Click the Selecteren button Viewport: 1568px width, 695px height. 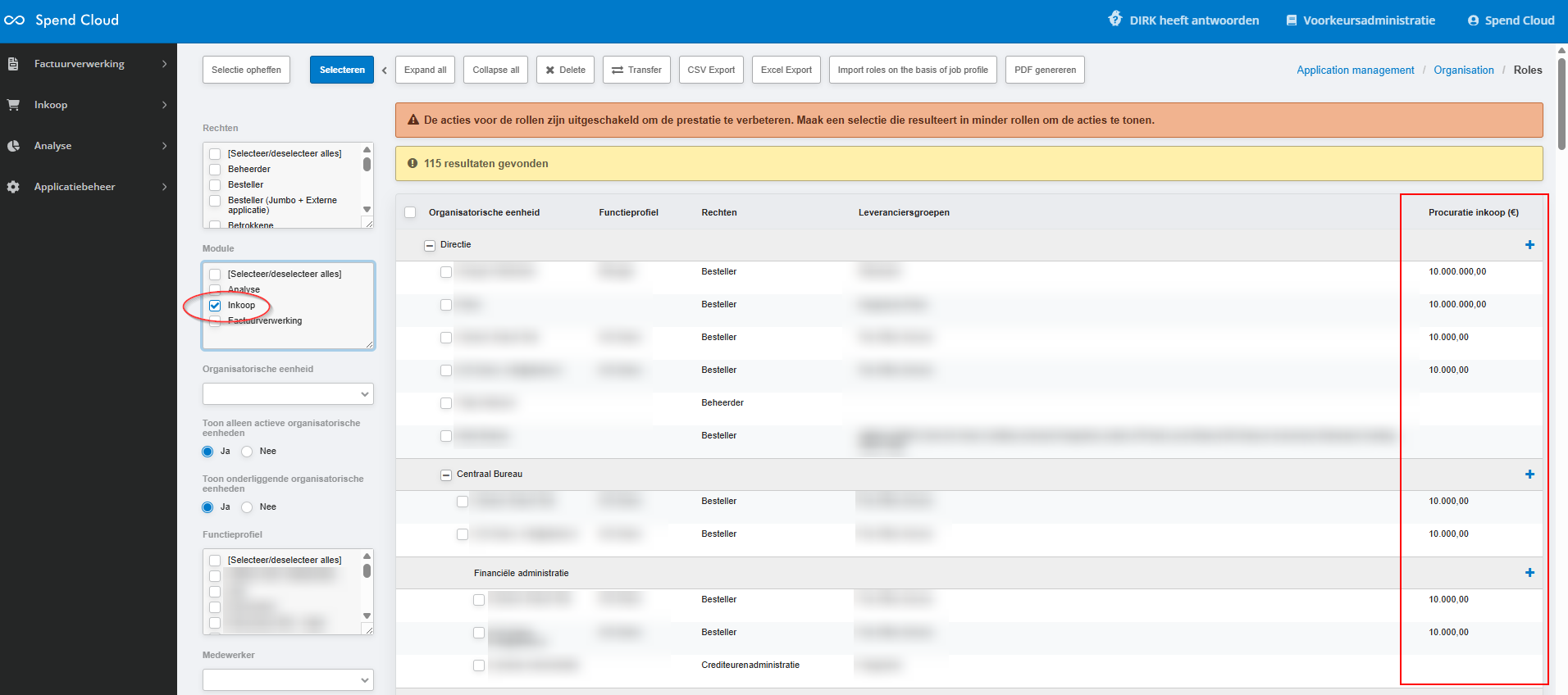click(x=342, y=70)
